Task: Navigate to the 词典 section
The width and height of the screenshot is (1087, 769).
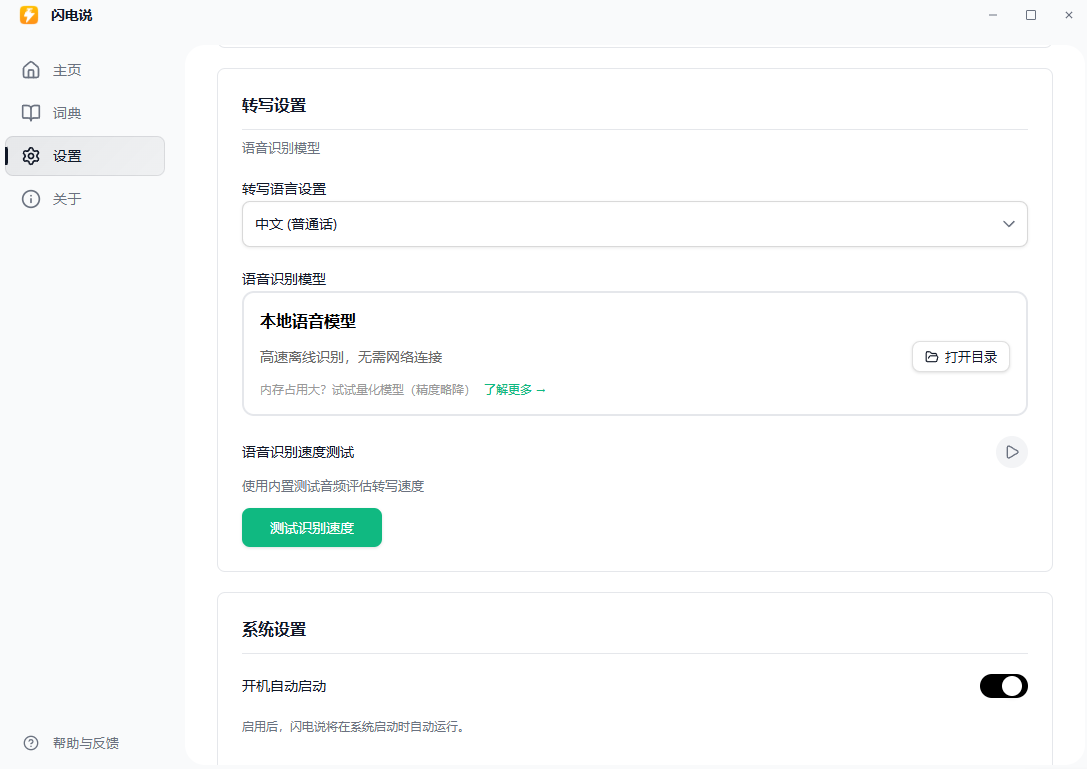Action: click(x=67, y=112)
